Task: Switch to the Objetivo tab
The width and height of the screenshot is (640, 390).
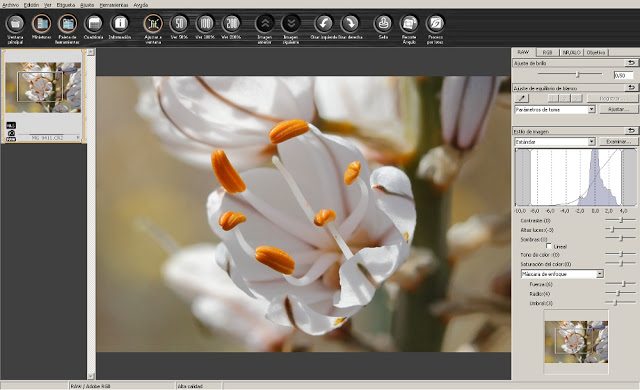Action: [596, 53]
